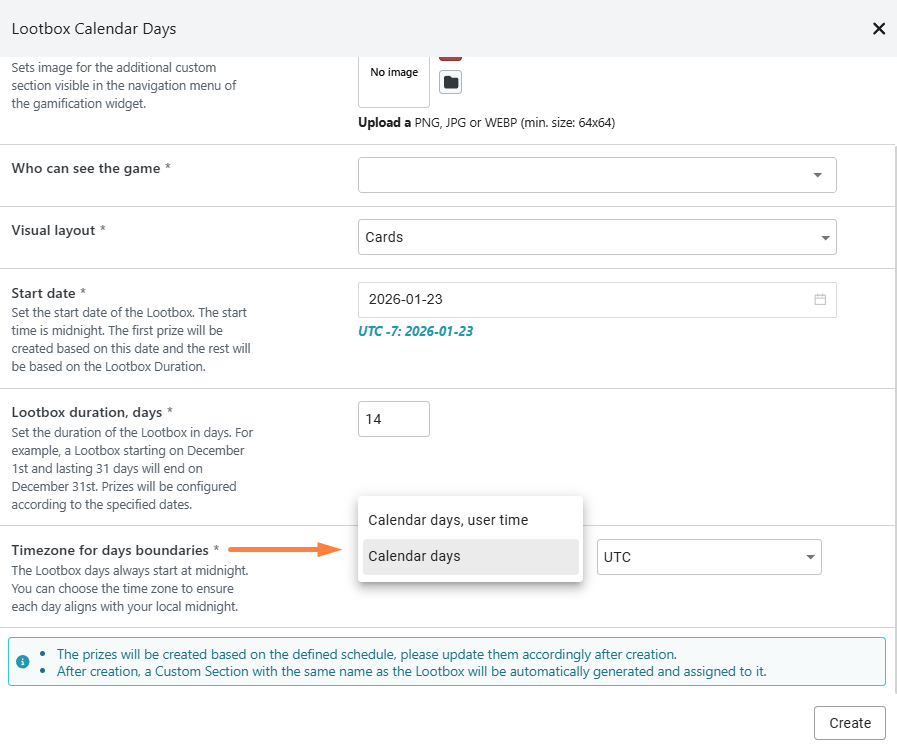The height and width of the screenshot is (751, 897).
Task: Click the info icon in the notice banner
Action: tap(23, 662)
